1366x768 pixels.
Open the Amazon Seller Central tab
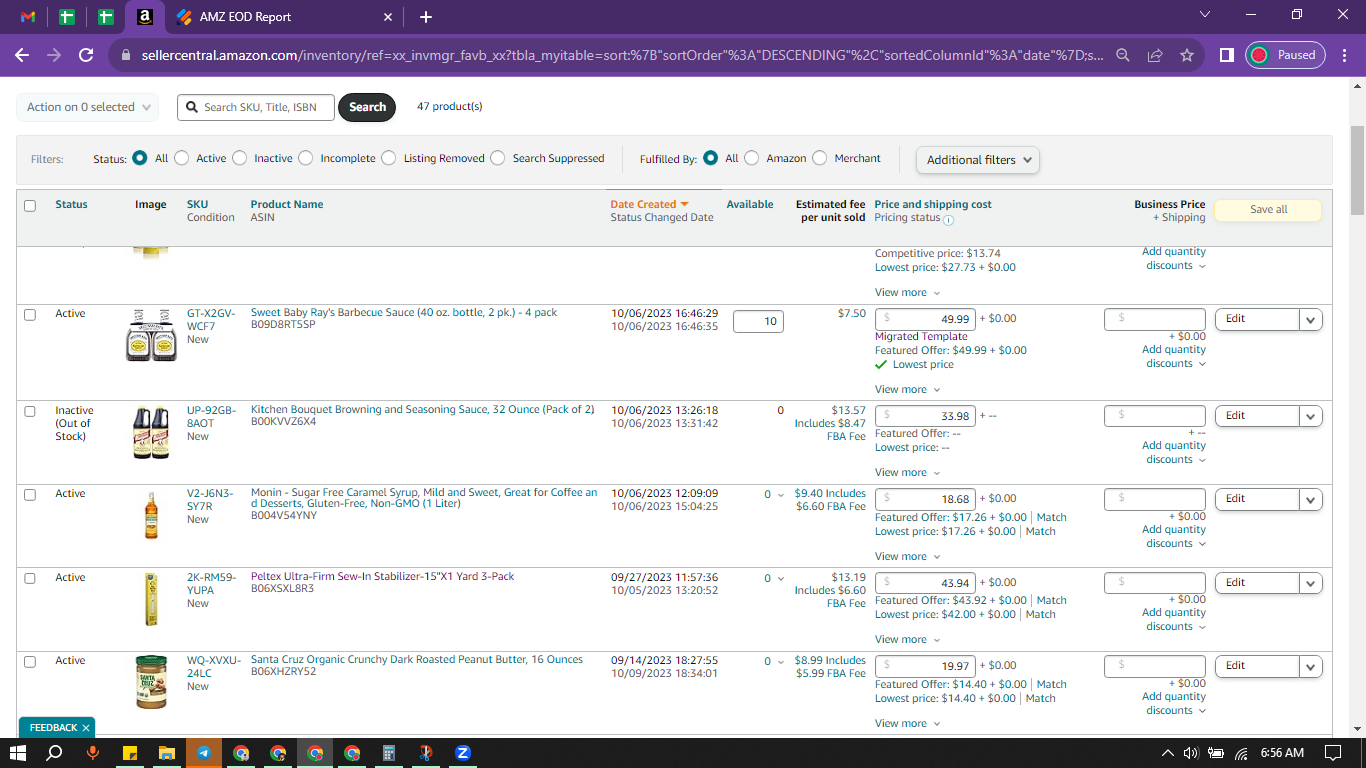(x=145, y=17)
